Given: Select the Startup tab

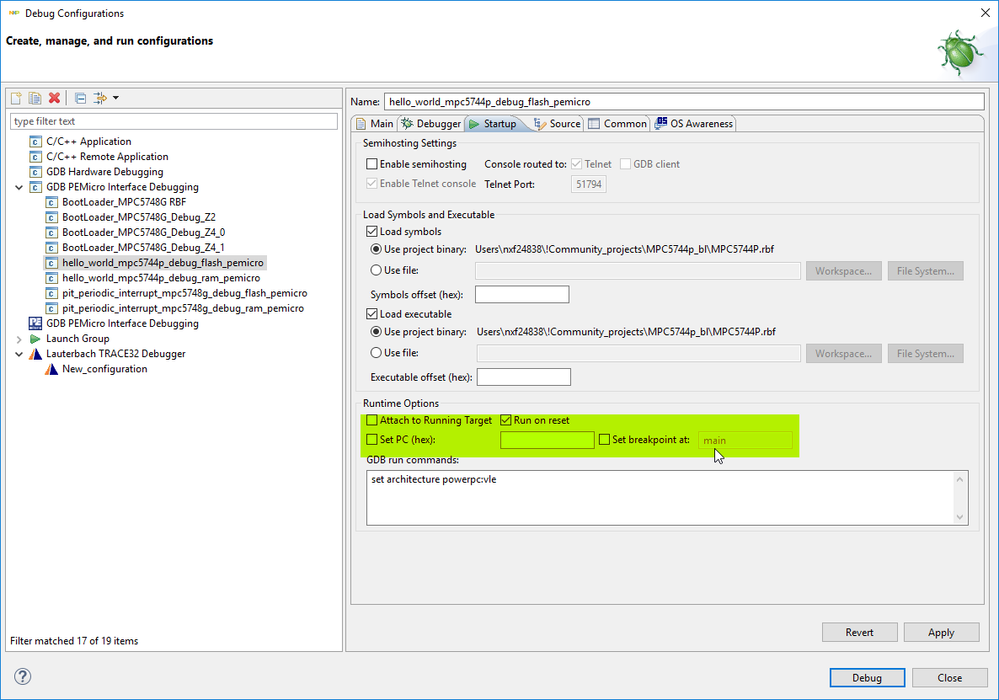Looking at the screenshot, I should [494, 124].
